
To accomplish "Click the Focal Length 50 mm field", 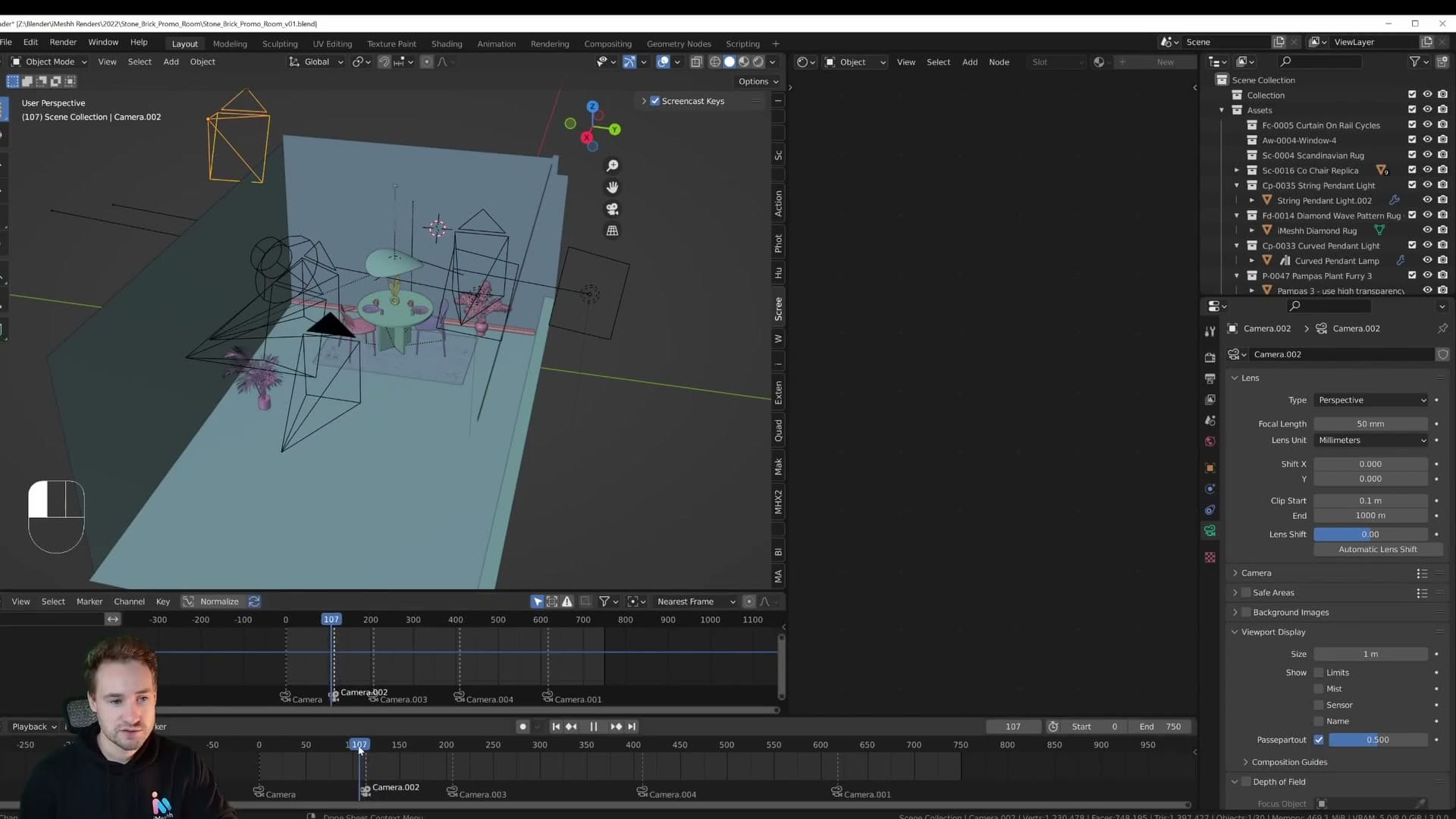I will pos(1371,424).
